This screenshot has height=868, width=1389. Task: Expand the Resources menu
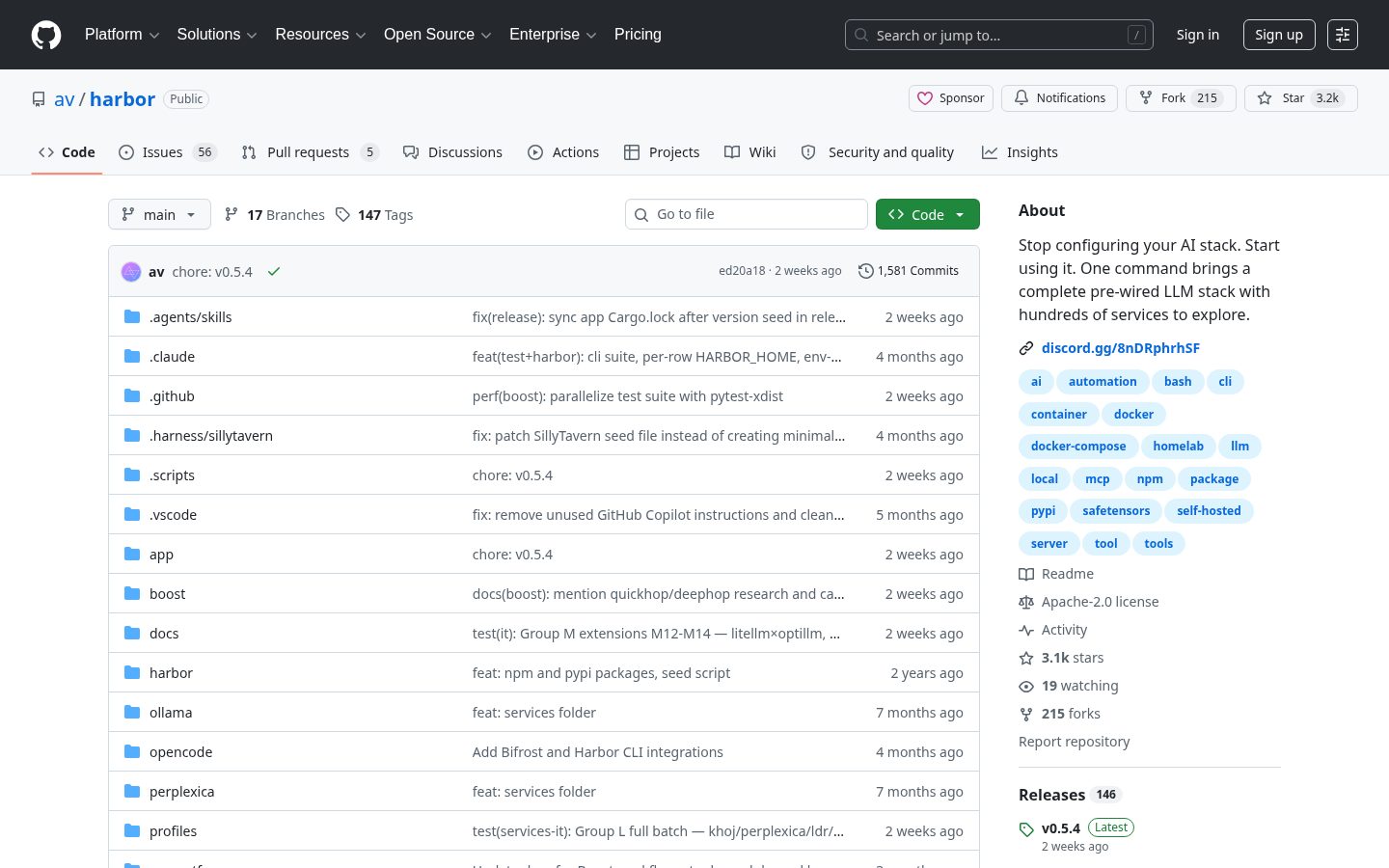tap(320, 35)
